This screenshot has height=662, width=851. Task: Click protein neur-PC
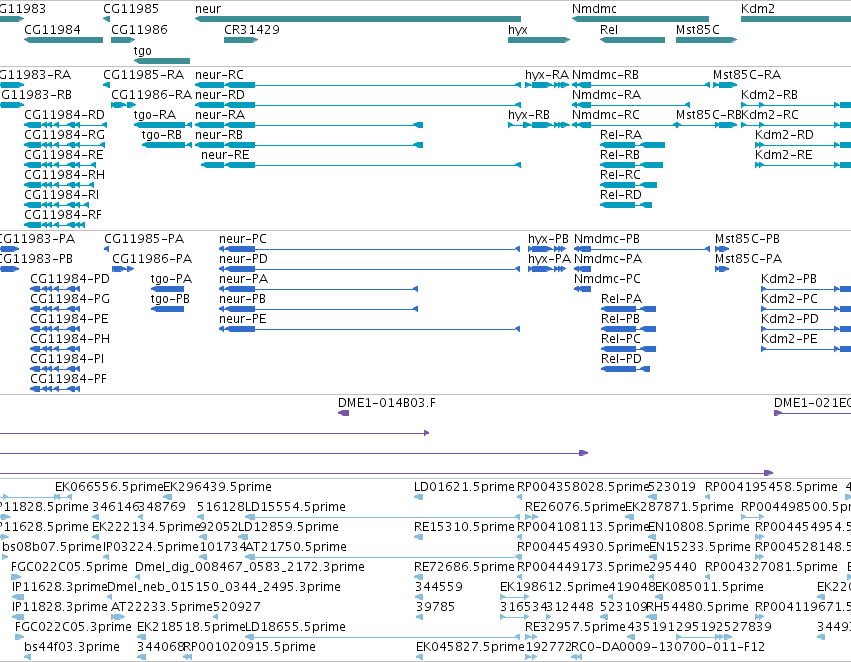370,249
